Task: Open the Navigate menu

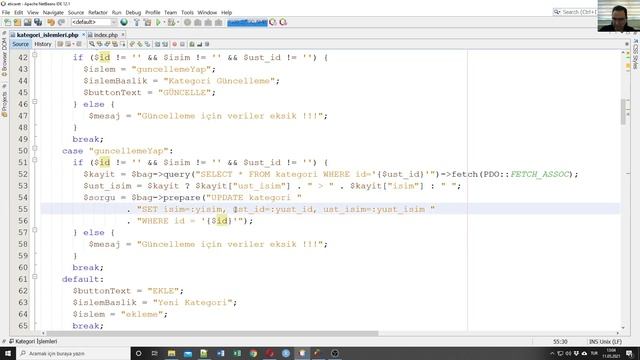Action: tap(53, 13)
